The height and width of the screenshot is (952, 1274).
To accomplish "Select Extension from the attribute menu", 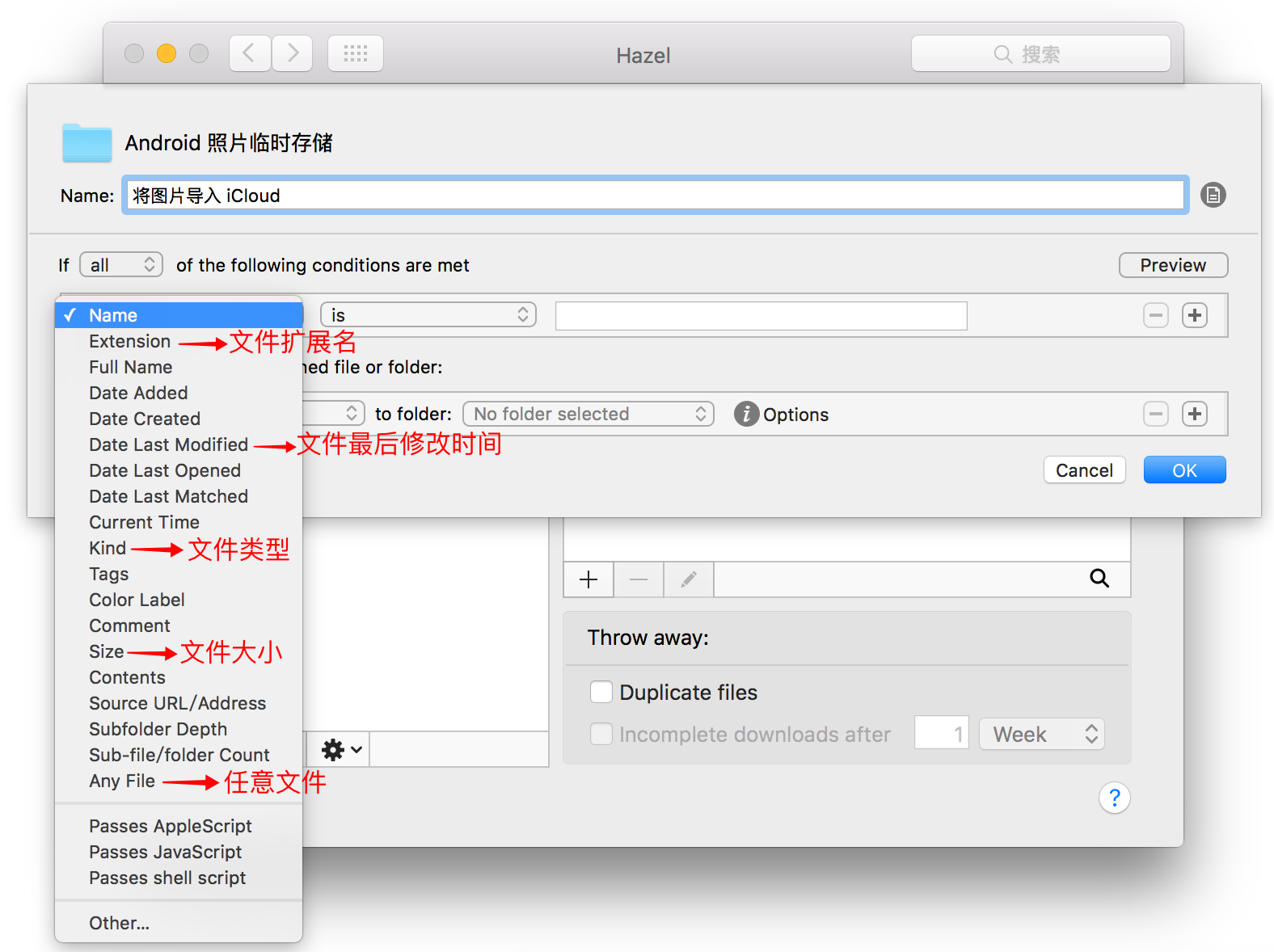I will pos(129,341).
